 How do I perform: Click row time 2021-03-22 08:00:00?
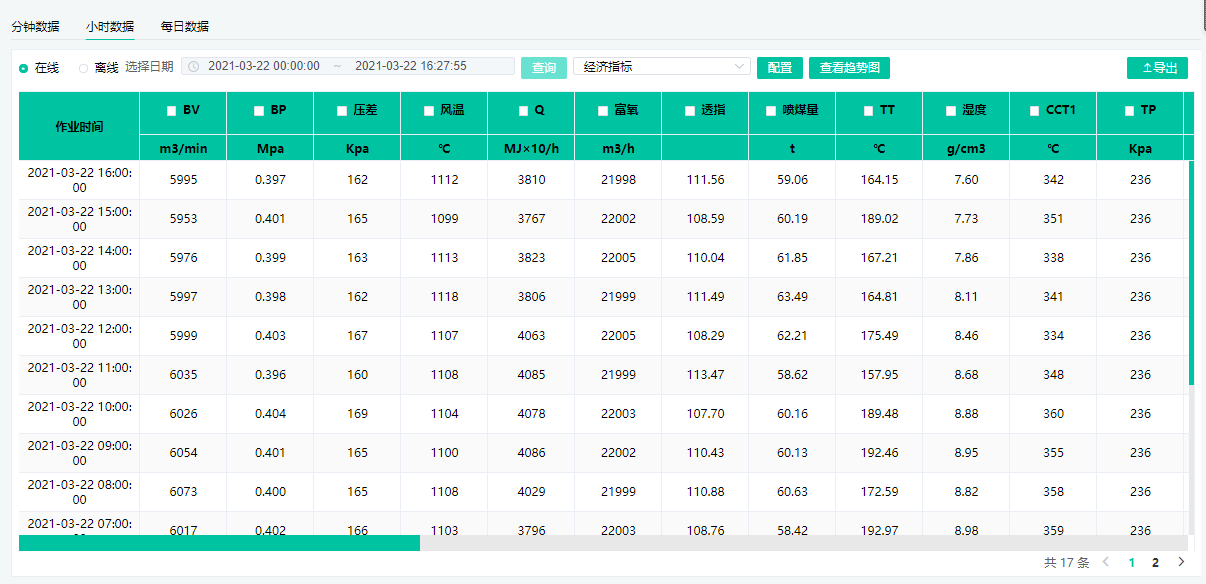(79, 492)
